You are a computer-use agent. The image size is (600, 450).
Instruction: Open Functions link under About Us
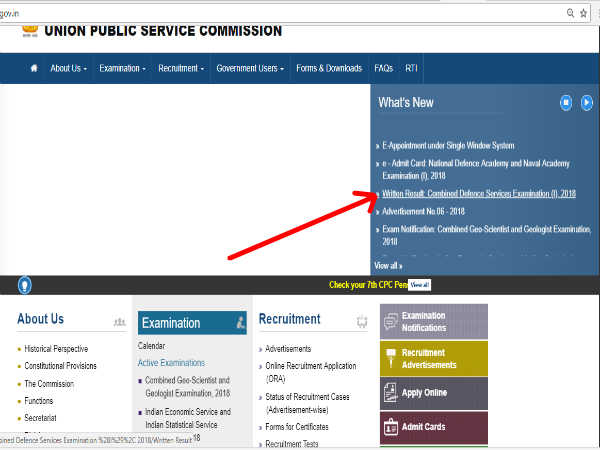click(39, 401)
